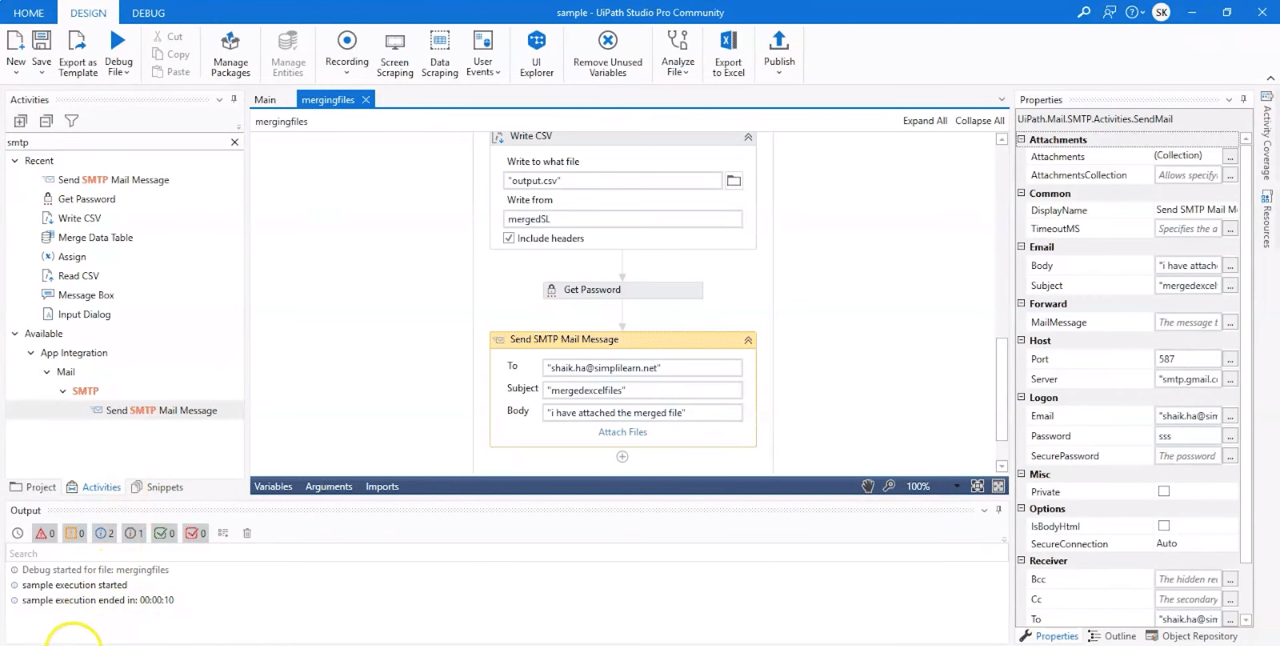Open the Screen Scraping wizard
This screenshot has width=1280, height=646.
pyautogui.click(x=394, y=50)
